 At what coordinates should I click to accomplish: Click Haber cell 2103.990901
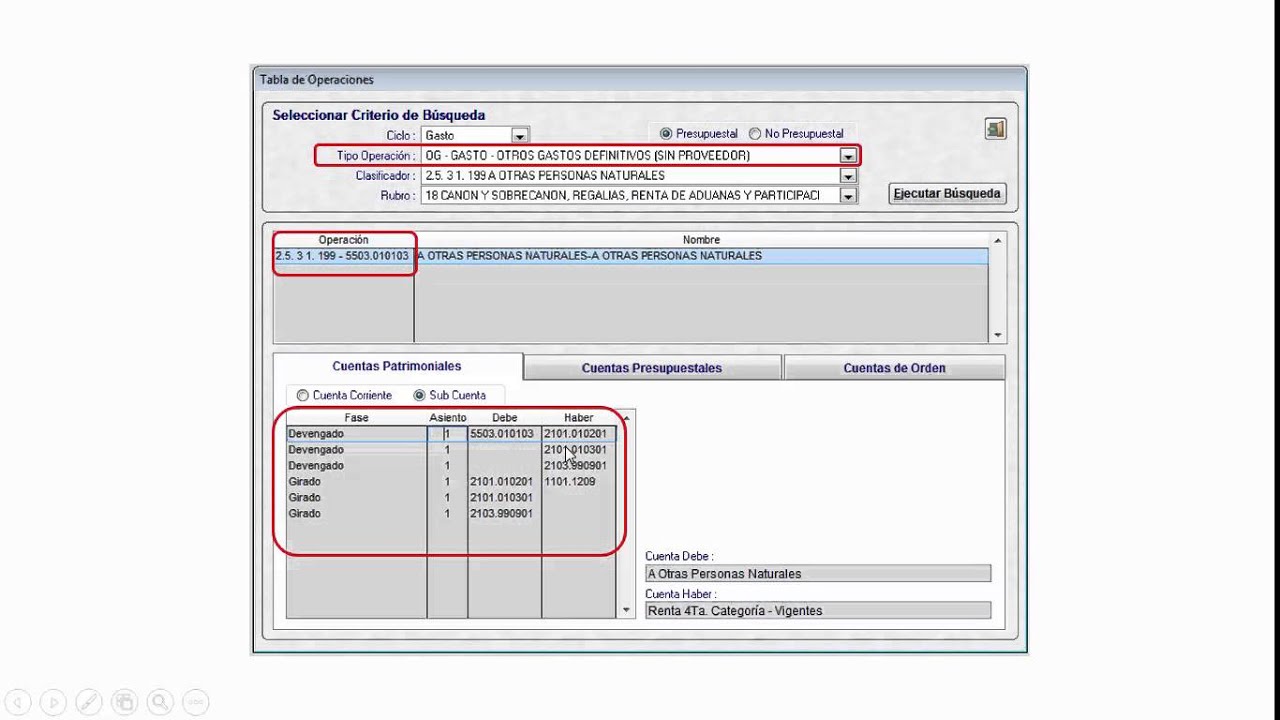point(579,466)
